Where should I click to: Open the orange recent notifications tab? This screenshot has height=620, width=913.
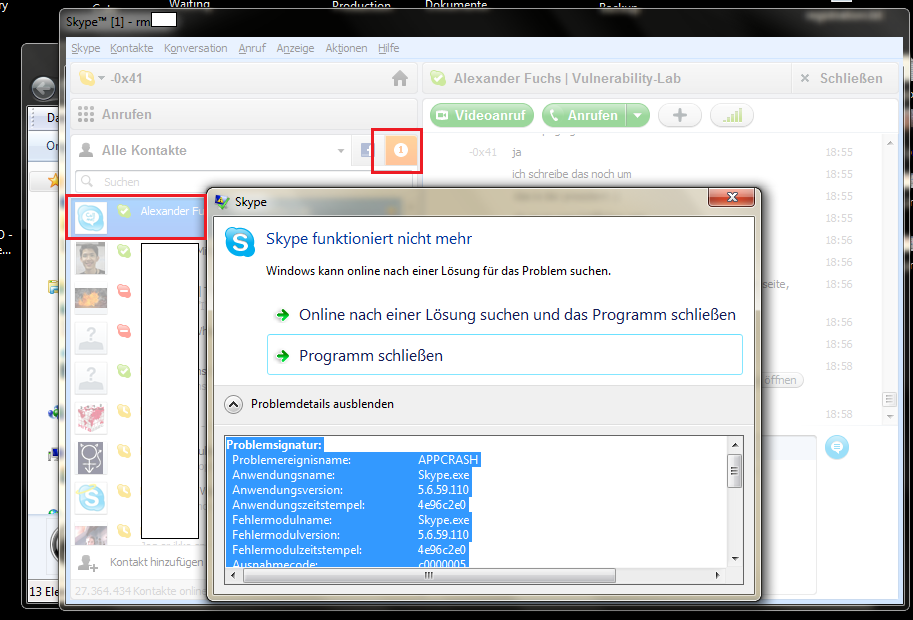[401, 150]
